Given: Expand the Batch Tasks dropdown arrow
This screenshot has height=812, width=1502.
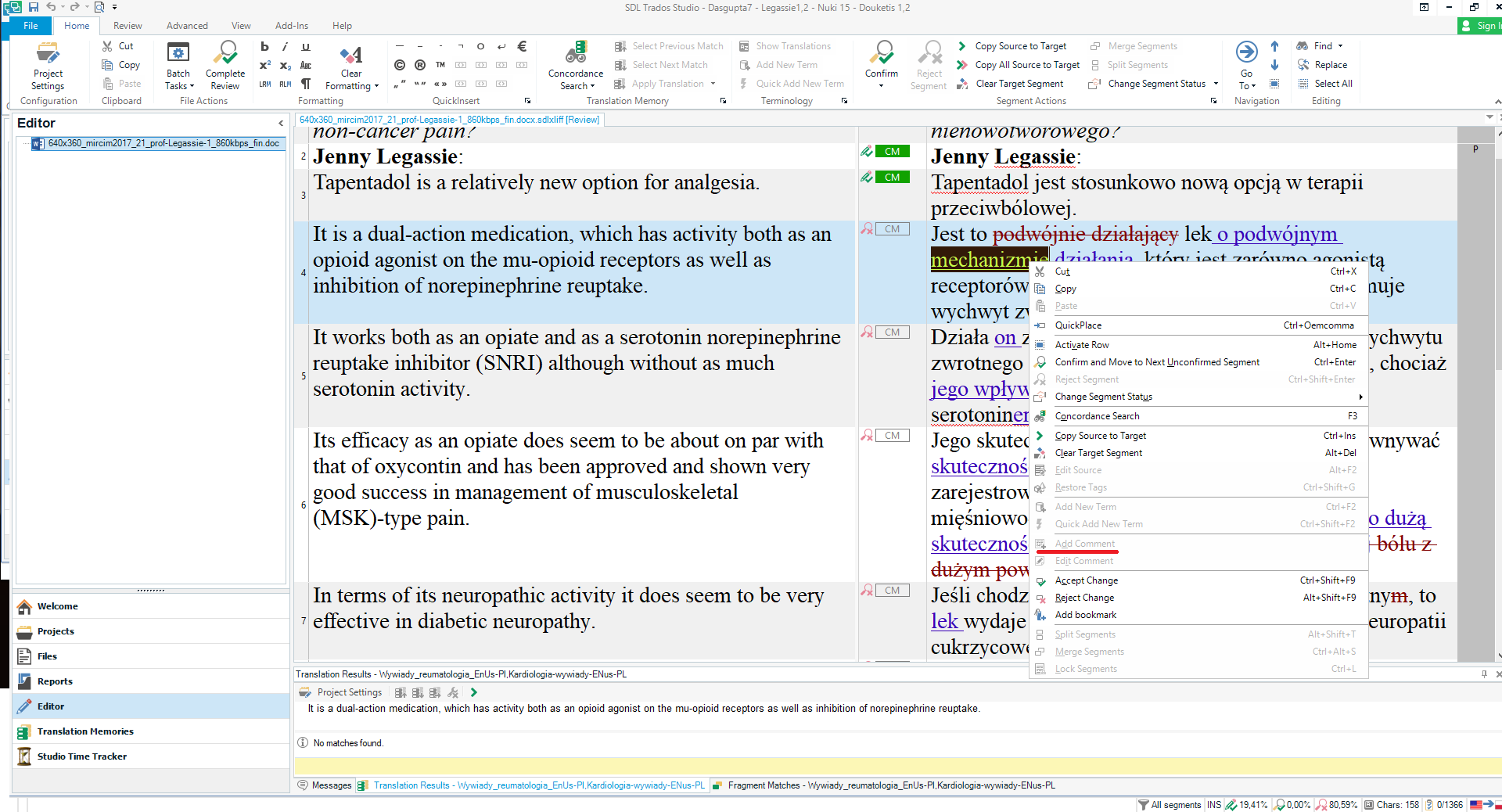Looking at the screenshot, I should click(x=192, y=86).
